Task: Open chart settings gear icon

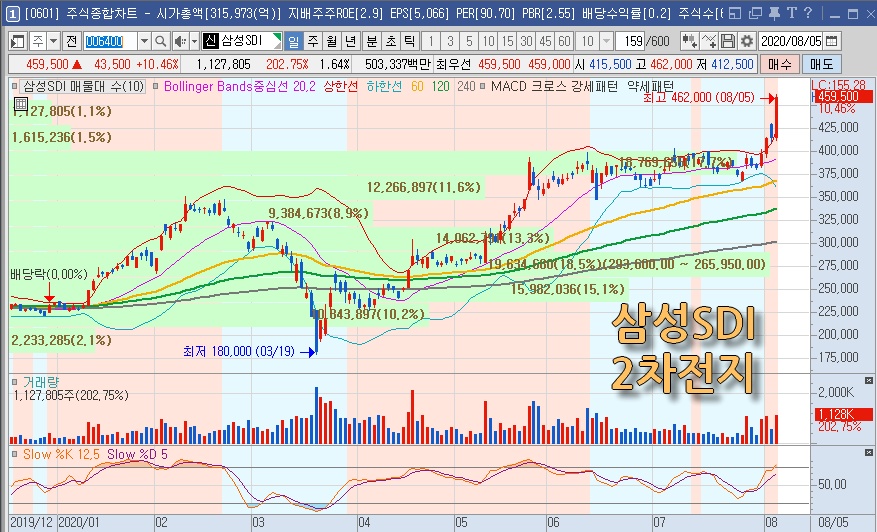Action: 747,41
